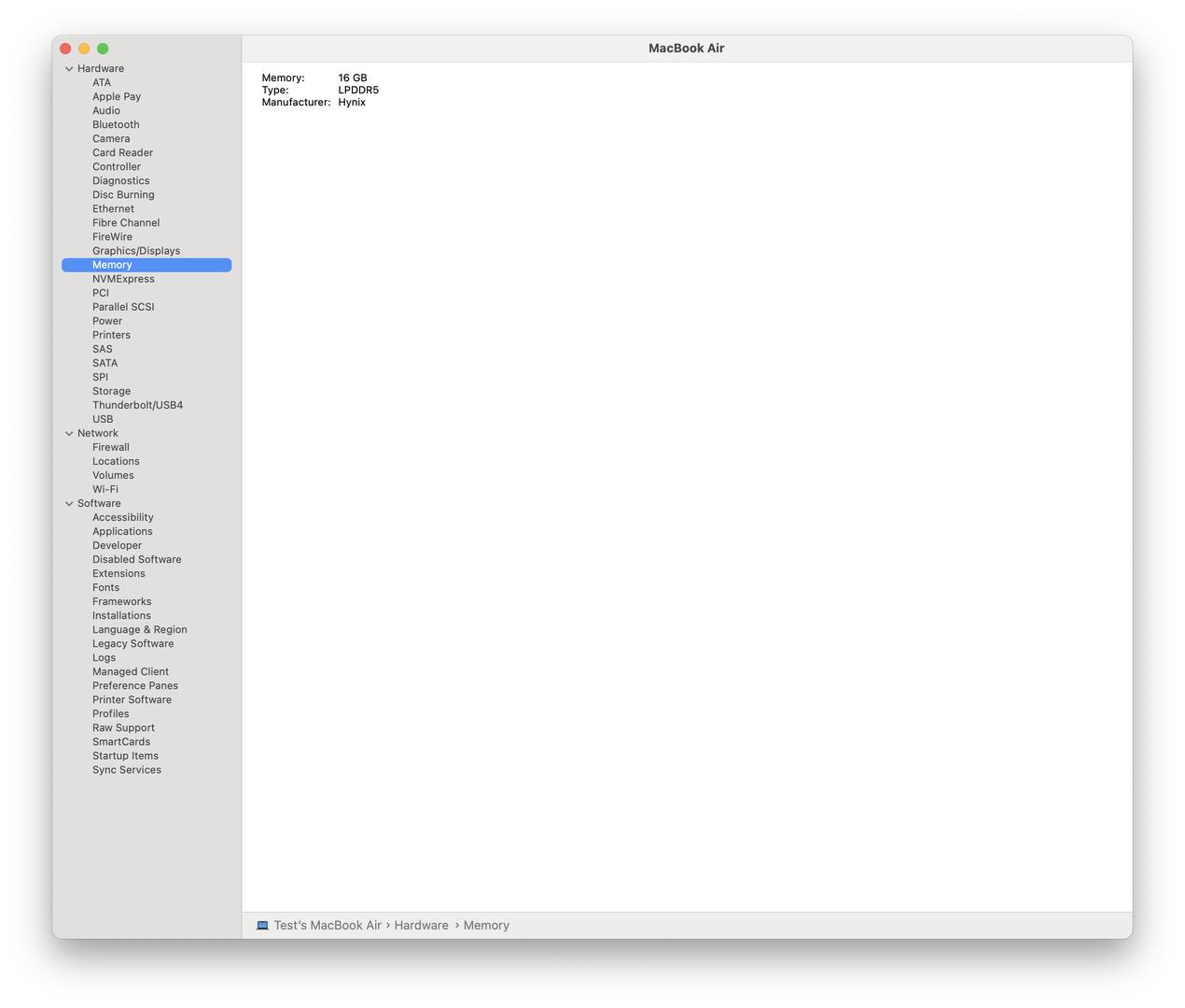Select FireWire in the sidebar
This screenshot has height=1008, width=1185.
pos(112,237)
